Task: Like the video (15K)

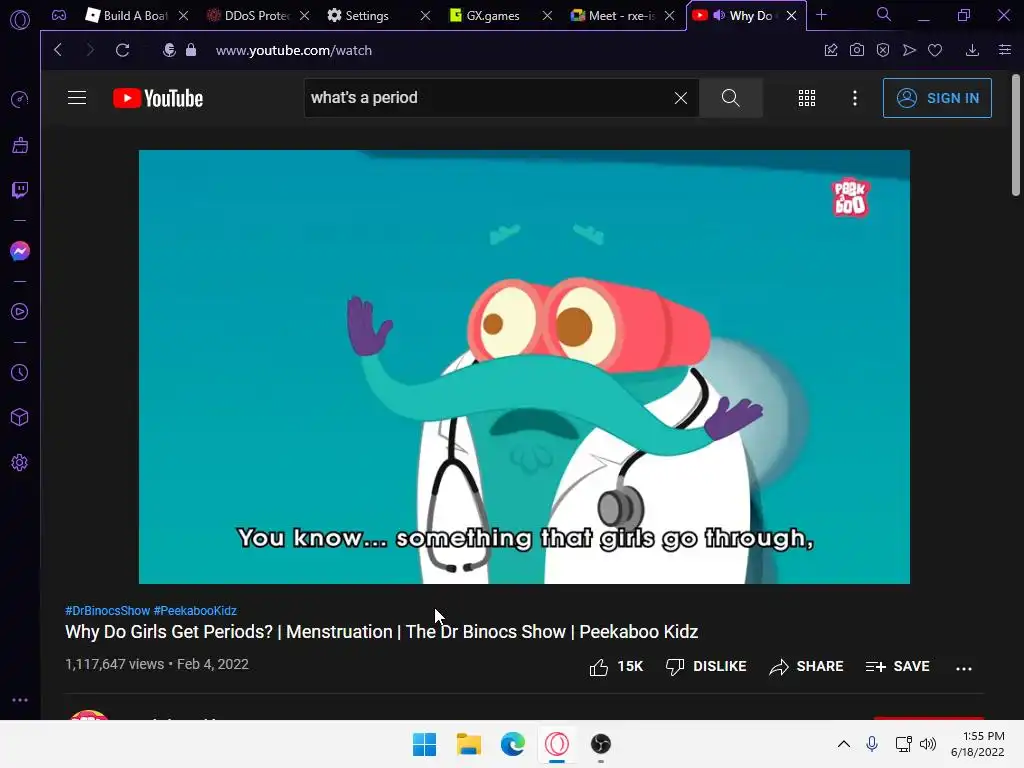Action: (616, 667)
